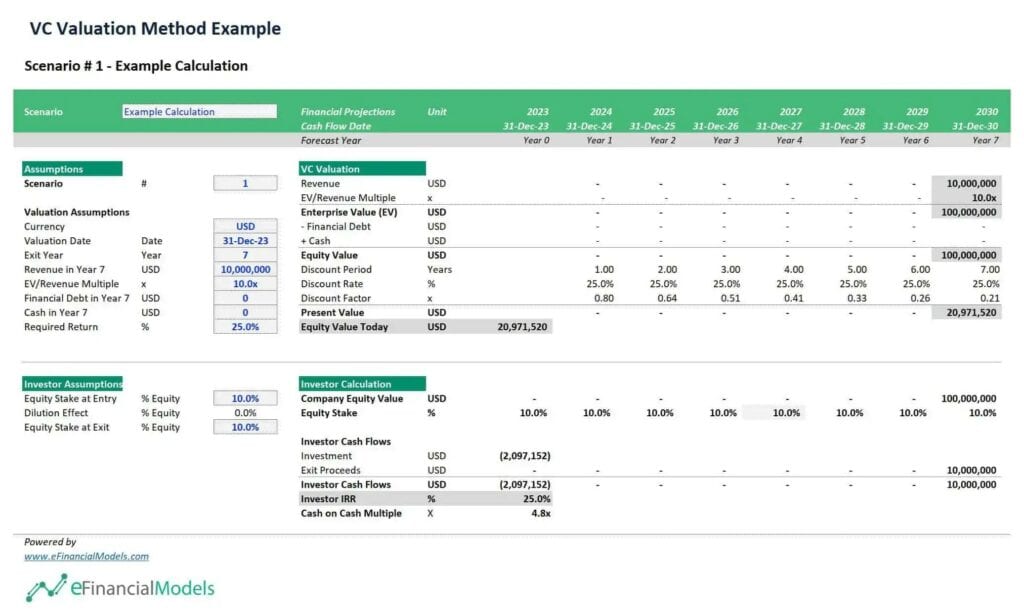Click the 'Cash Flow Date' header label

click(x=336, y=126)
